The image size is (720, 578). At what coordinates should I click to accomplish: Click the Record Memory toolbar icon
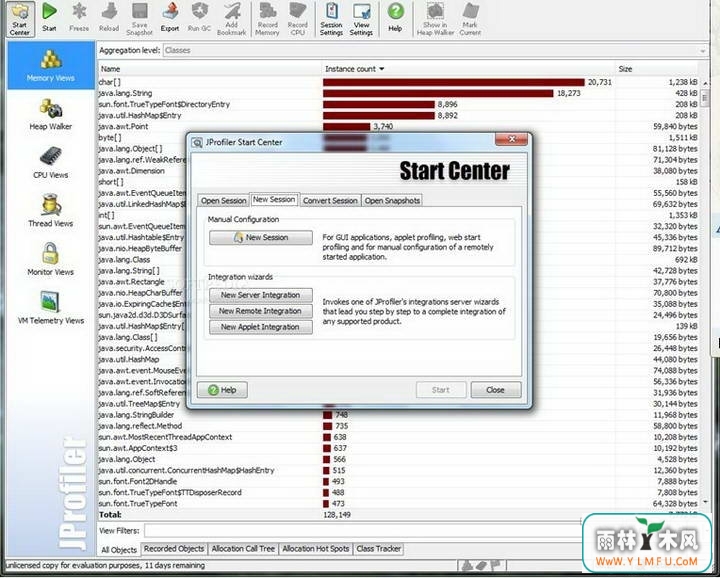click(267, 19)
